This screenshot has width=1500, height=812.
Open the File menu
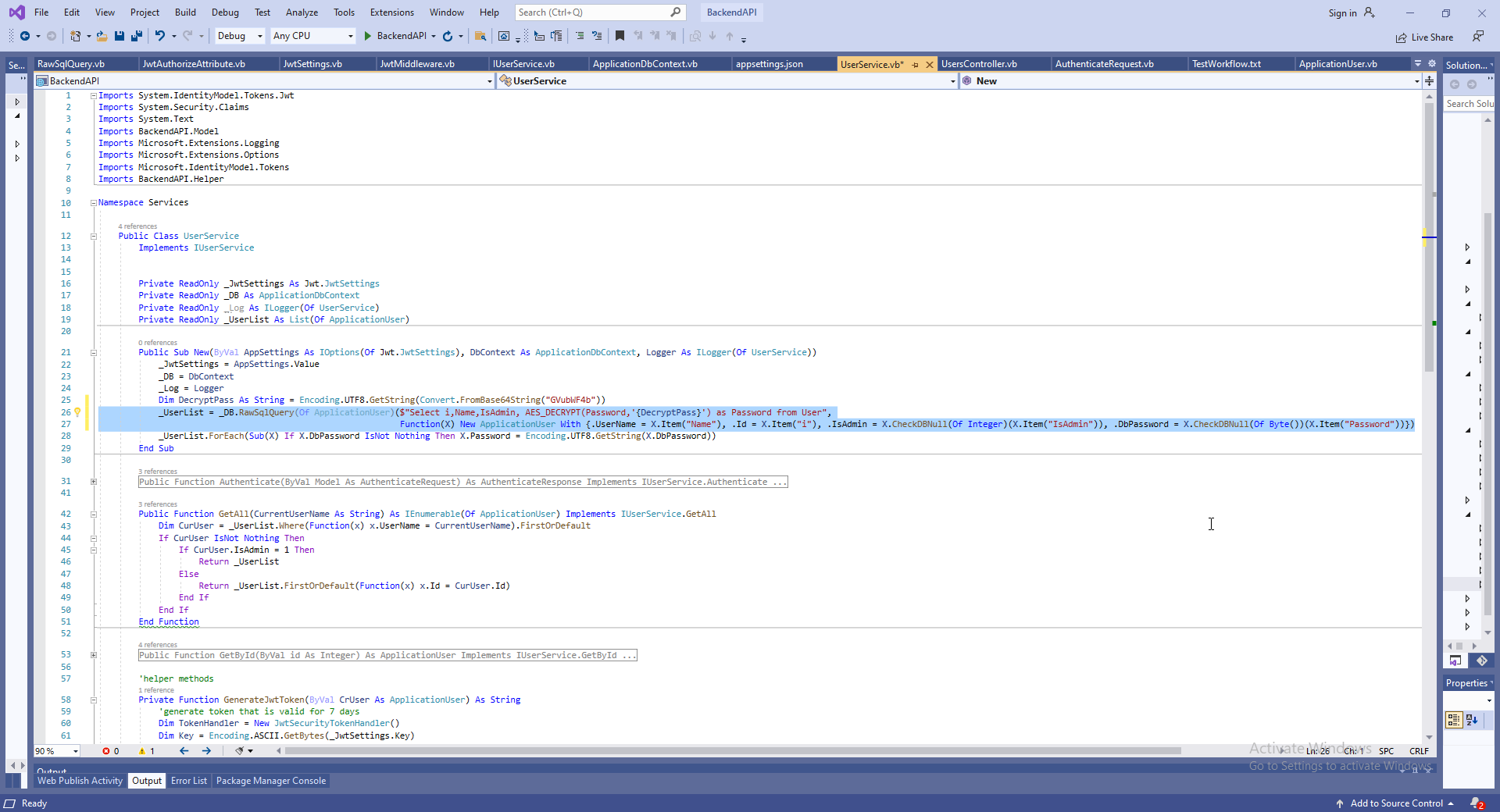(41, 12)
